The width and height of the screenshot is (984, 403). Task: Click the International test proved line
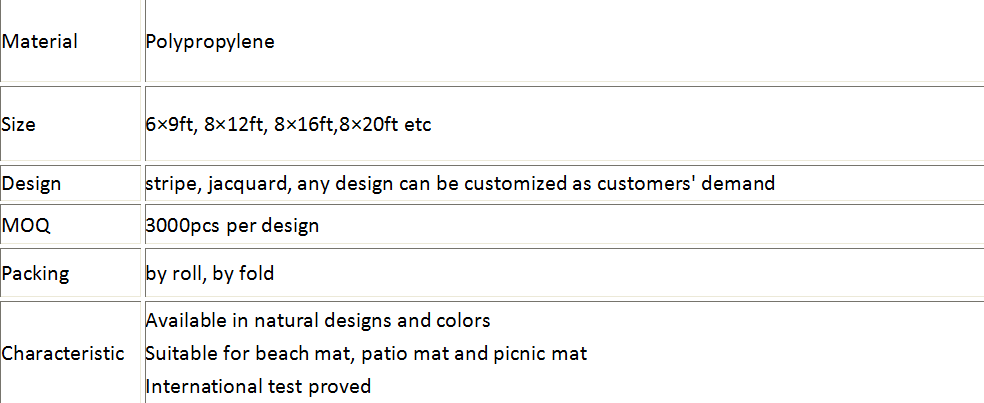[258, 385]
